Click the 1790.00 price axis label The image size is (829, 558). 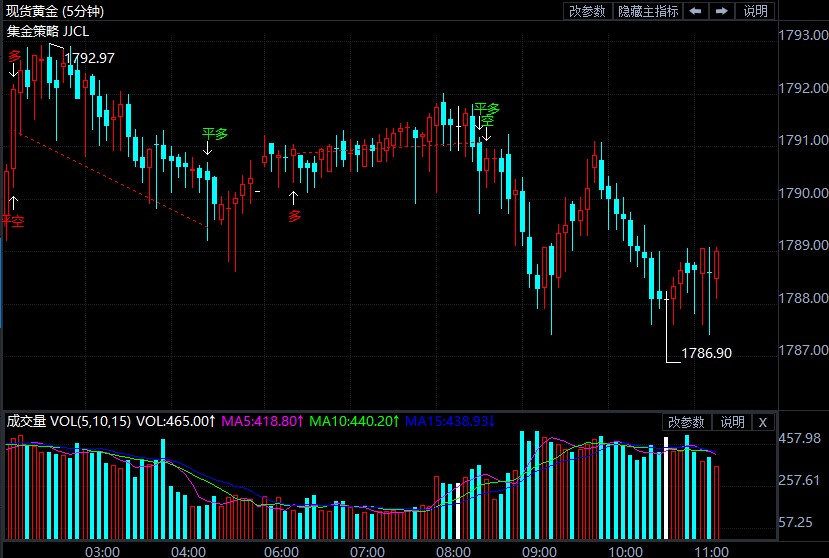(x=803, y=193)
